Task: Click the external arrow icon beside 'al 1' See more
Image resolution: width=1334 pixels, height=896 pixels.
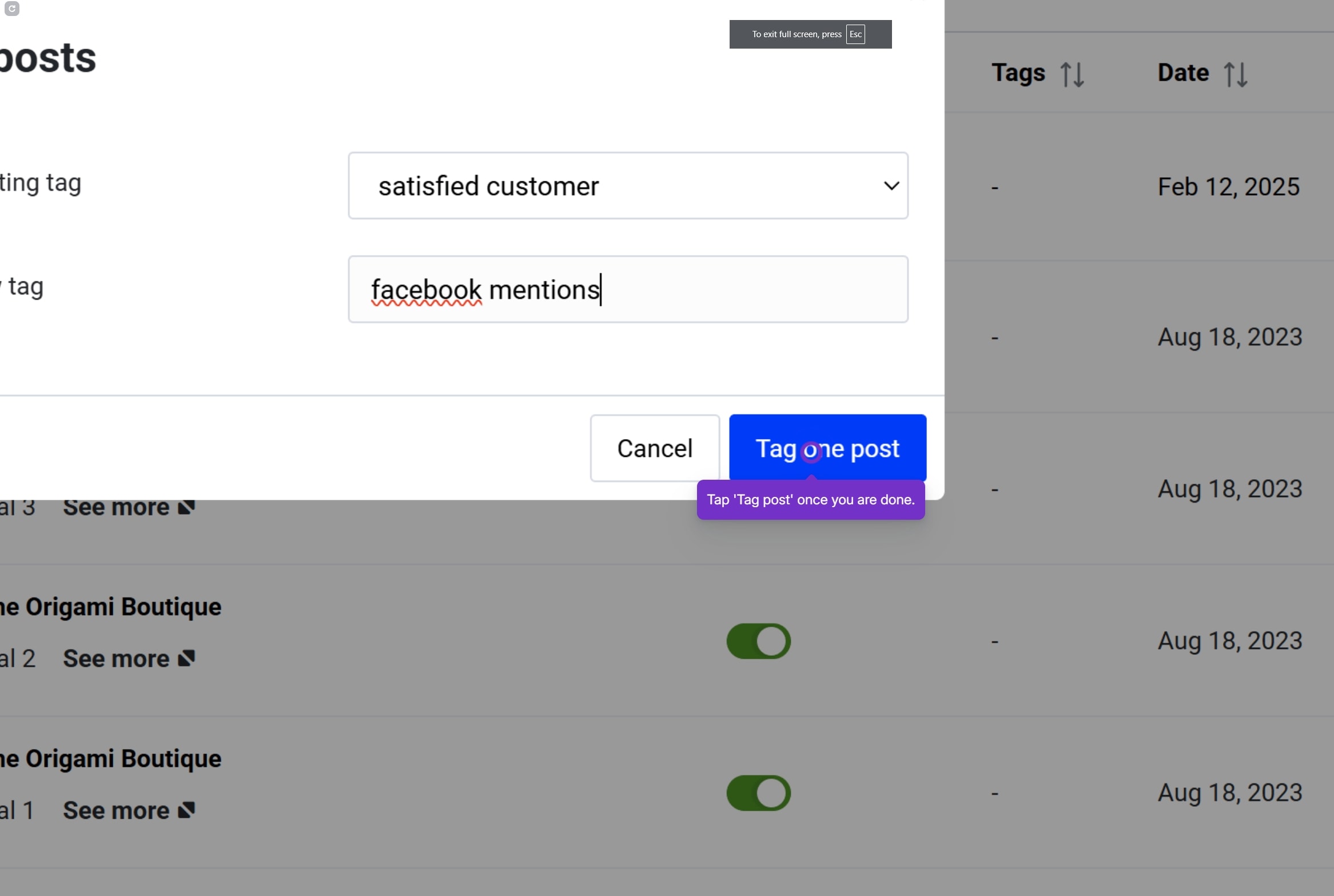Action: pos(186,810)
